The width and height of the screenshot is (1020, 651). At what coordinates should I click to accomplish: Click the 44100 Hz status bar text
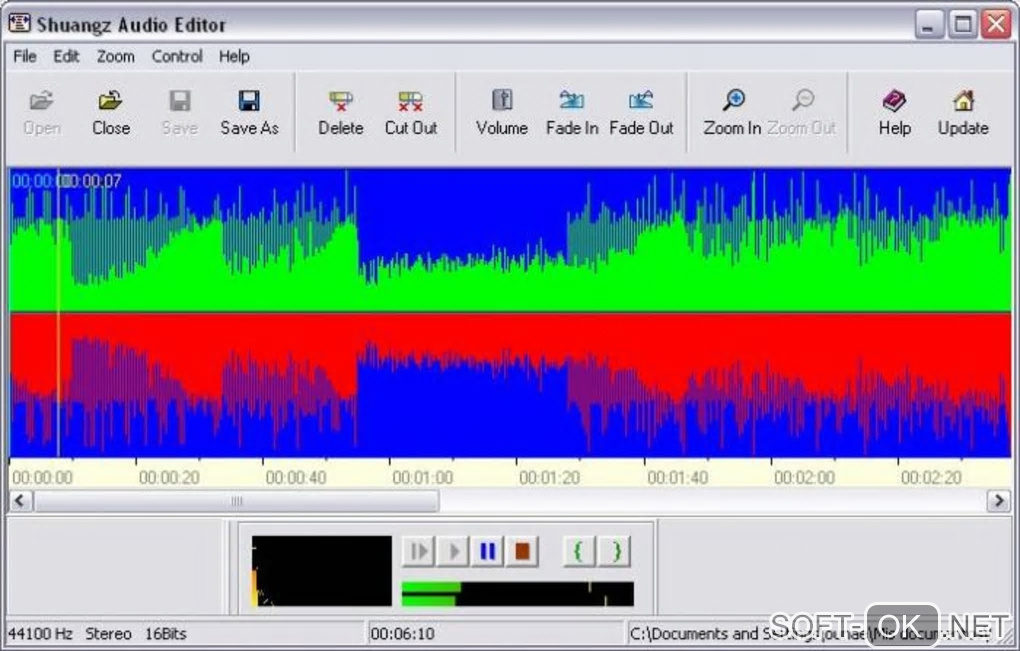(40, 633)
